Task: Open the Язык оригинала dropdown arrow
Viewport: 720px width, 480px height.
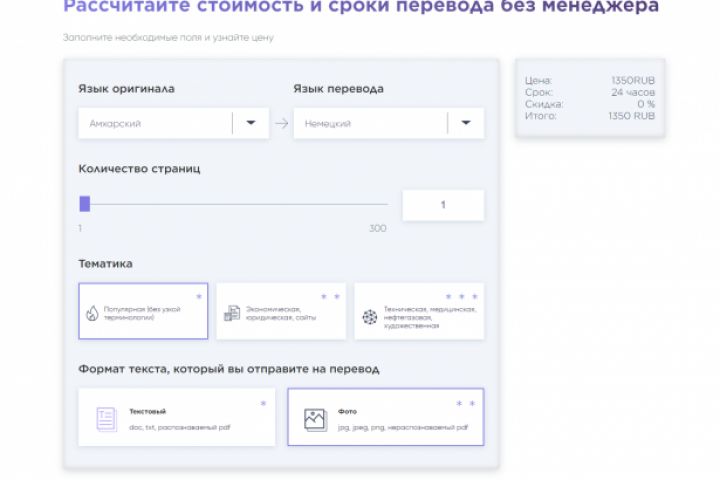Action: coord(251,123)
